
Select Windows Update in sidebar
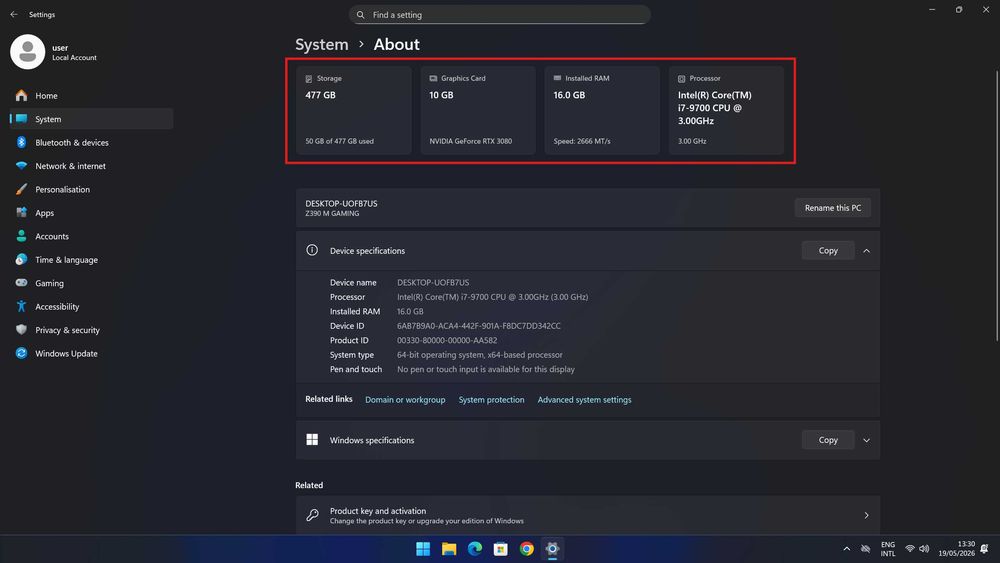(91, 353)
